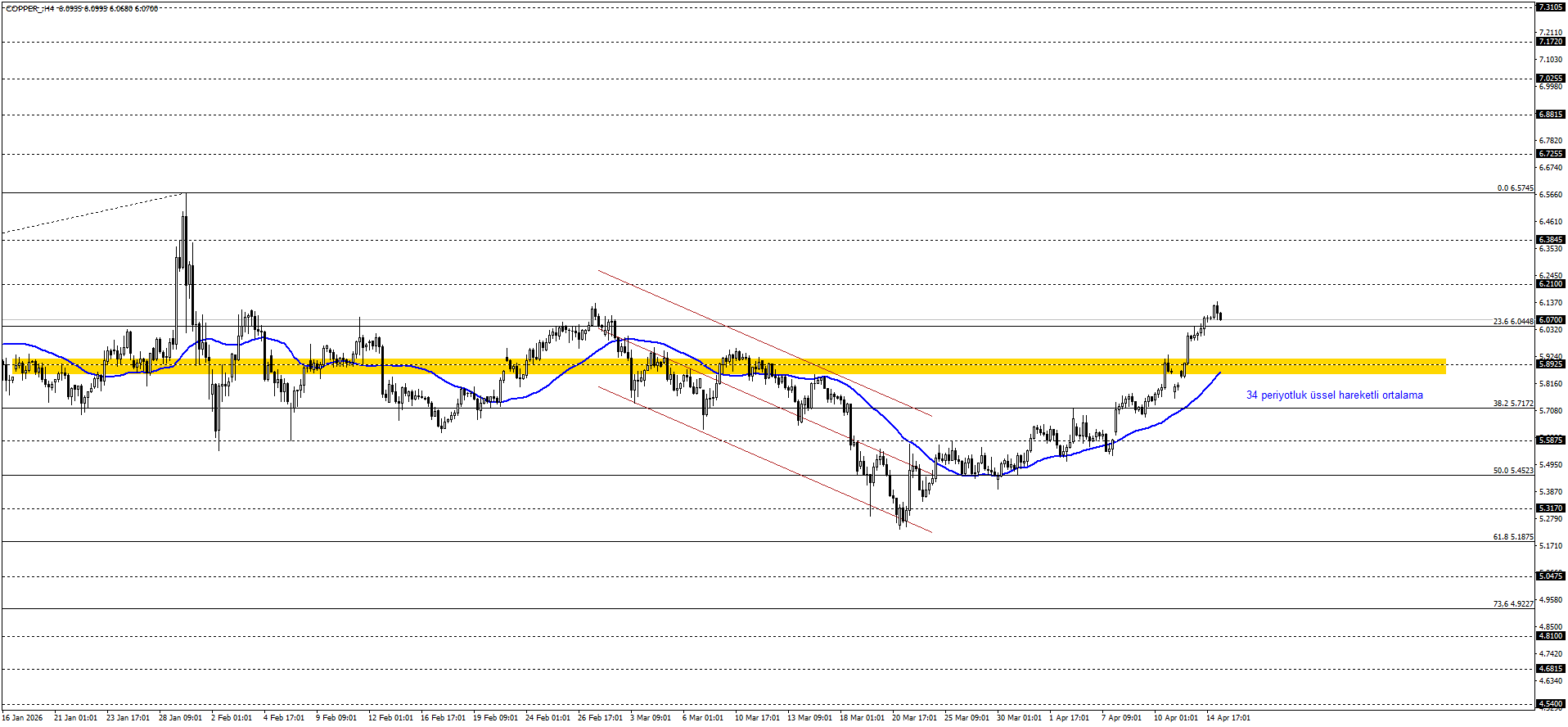1568x727 pixels.
Task: Click the 5.3170 price level tag
Action: [x=1550, y=508]
